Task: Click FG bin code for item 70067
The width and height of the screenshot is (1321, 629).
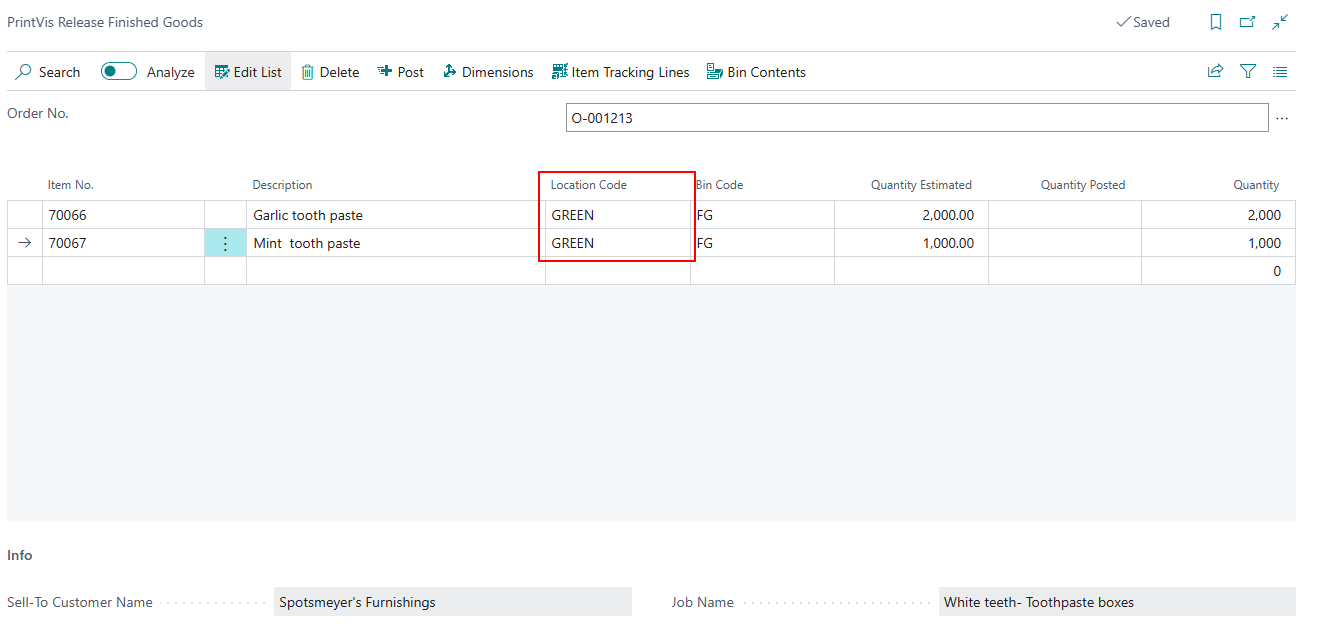Action: (x=762, y=243)
